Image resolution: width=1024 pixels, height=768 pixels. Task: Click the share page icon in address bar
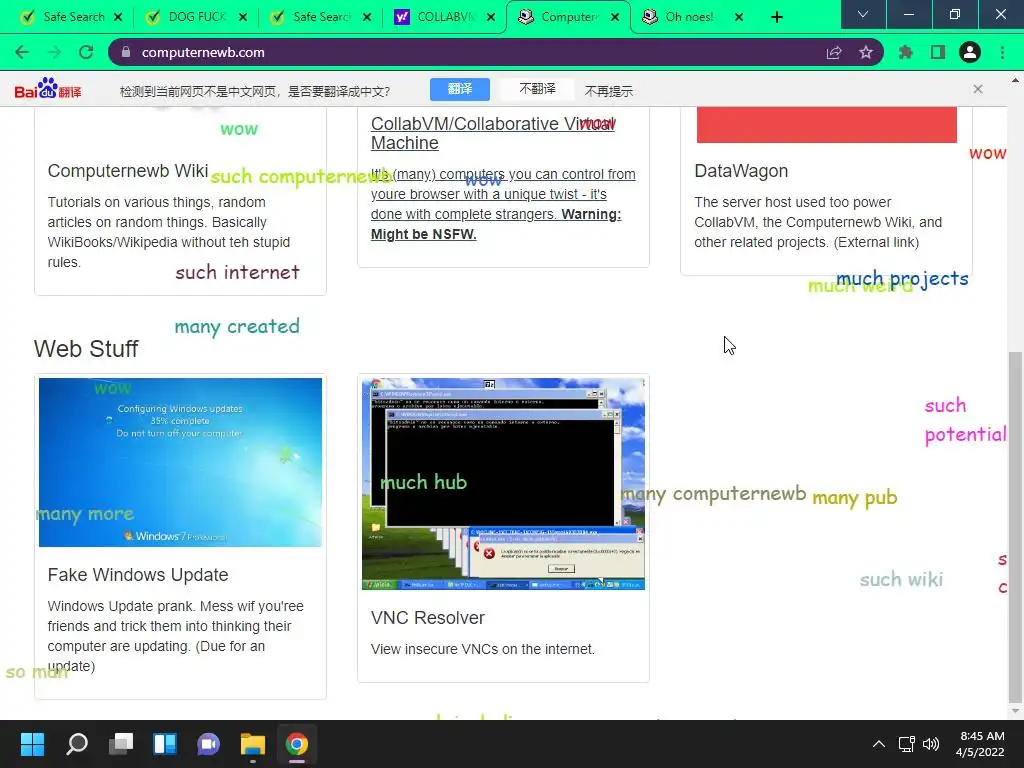click(x=834, y=53)
